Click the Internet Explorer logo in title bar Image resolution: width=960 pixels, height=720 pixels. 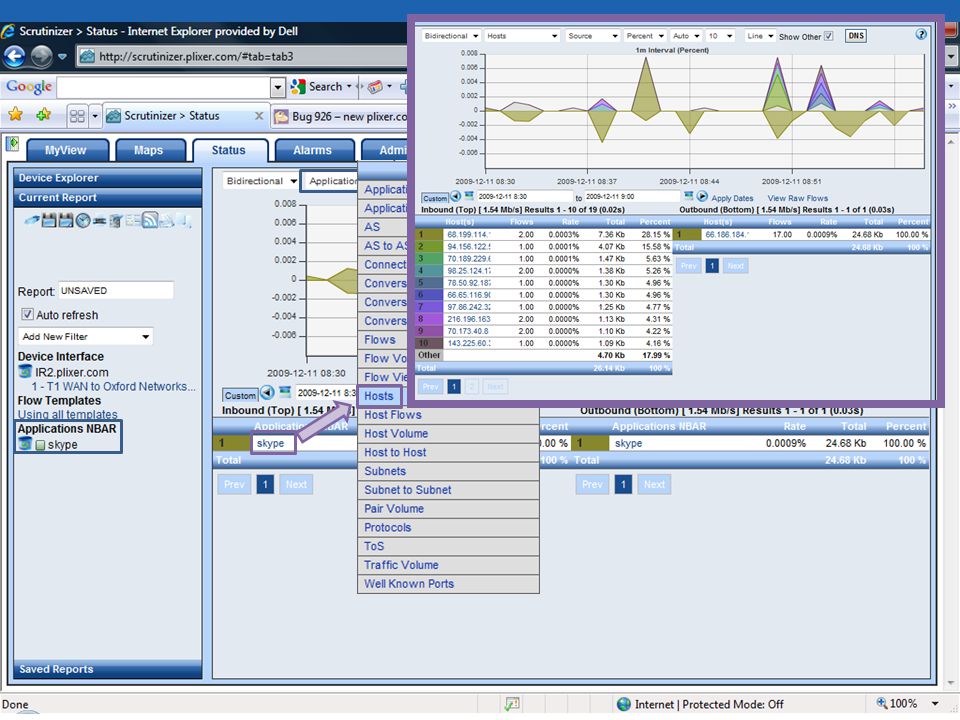(8, 31)
